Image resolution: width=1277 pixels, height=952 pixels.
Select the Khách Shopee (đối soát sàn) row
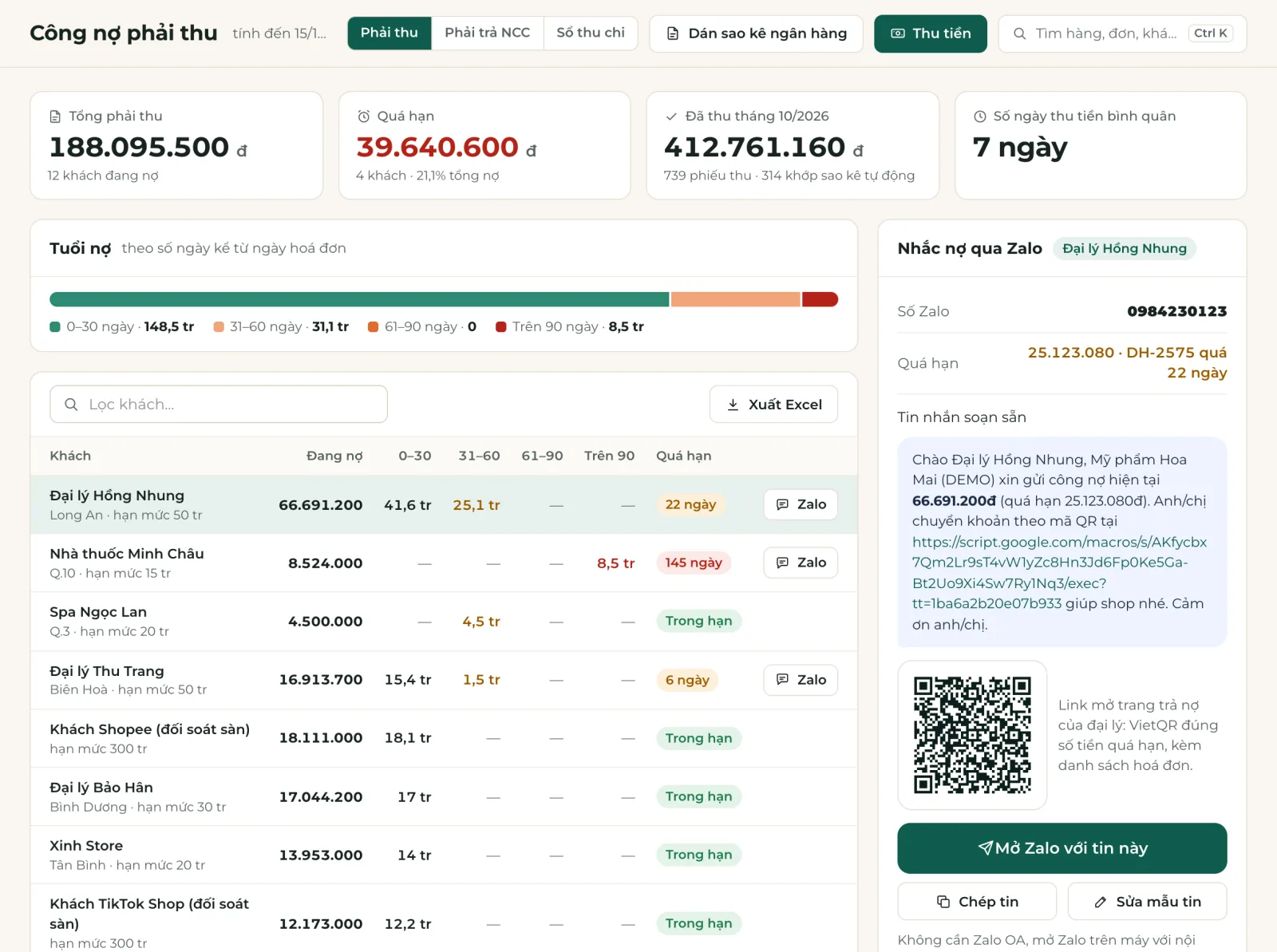444,738
